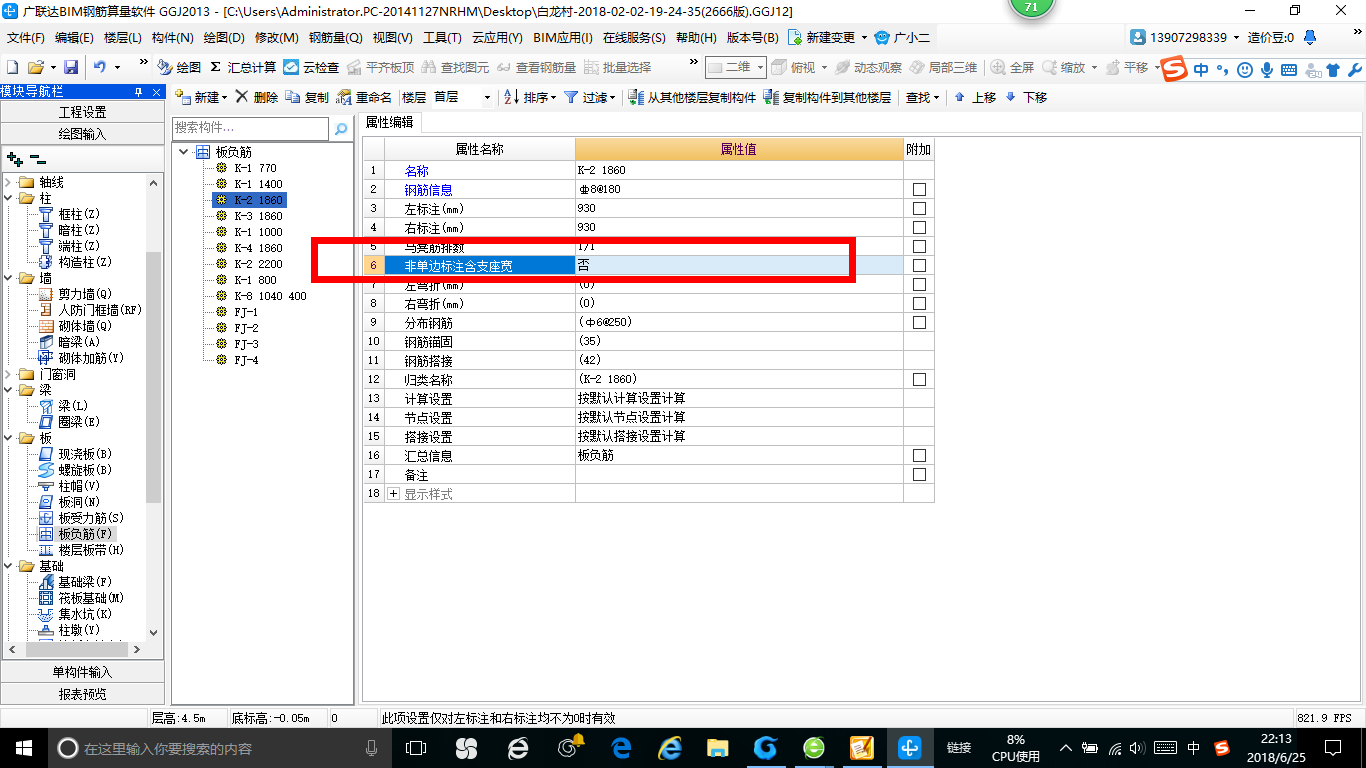Click the collapse-all minus icon in navigation panel
Viewport: 1366px width, 768px height.
coord(37,158)
